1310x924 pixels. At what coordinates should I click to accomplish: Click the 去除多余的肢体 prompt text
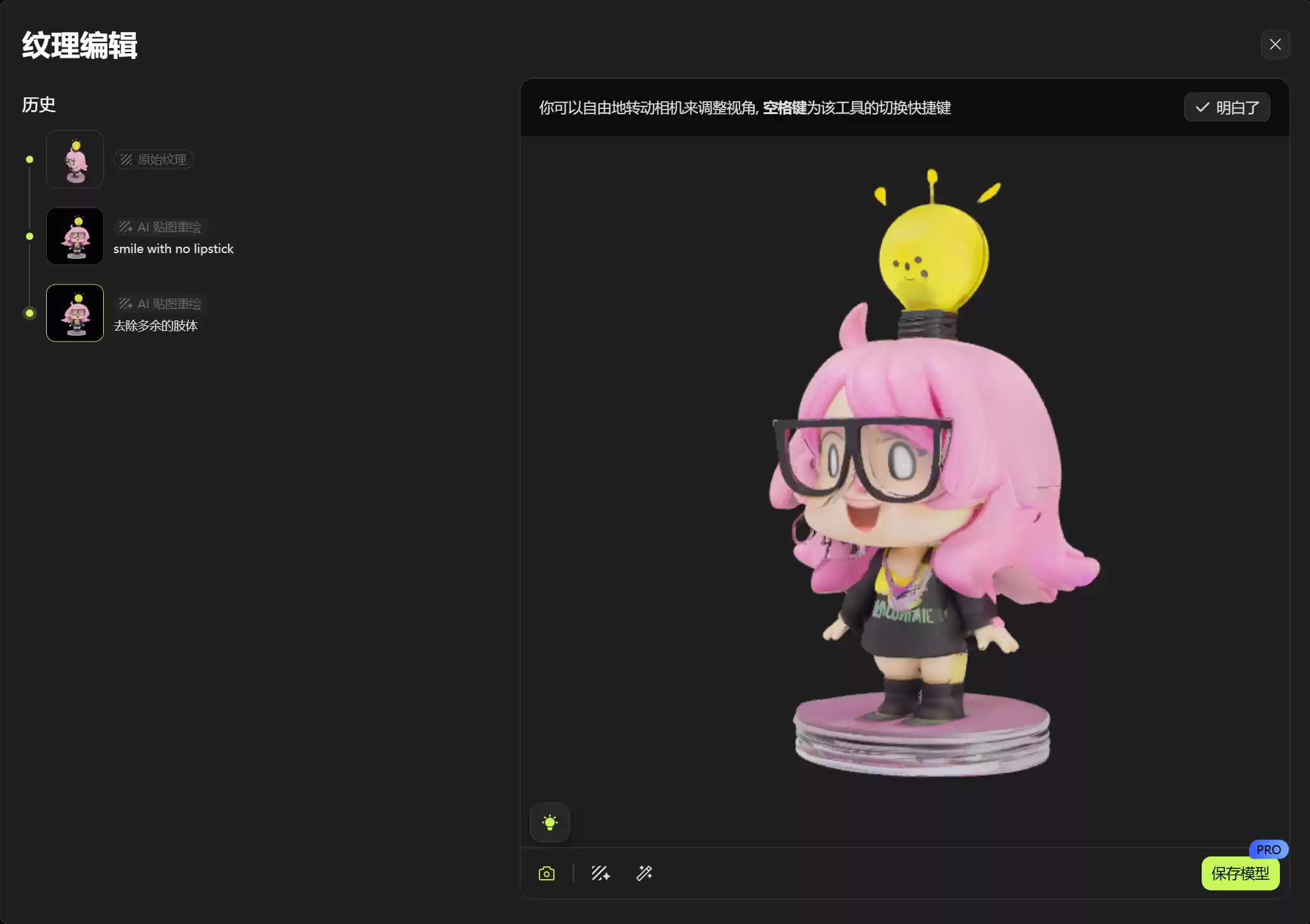pos(155,326)
